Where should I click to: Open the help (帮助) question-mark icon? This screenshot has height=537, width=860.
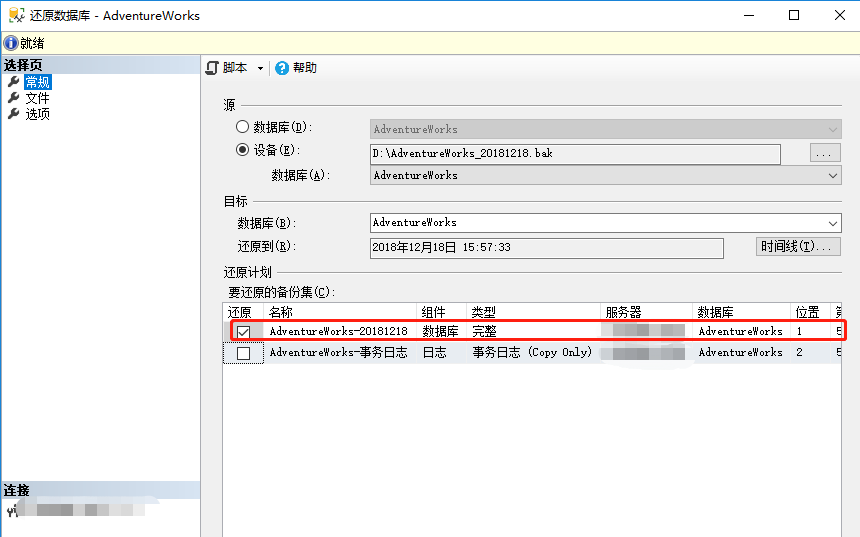[x=282, y=68]
